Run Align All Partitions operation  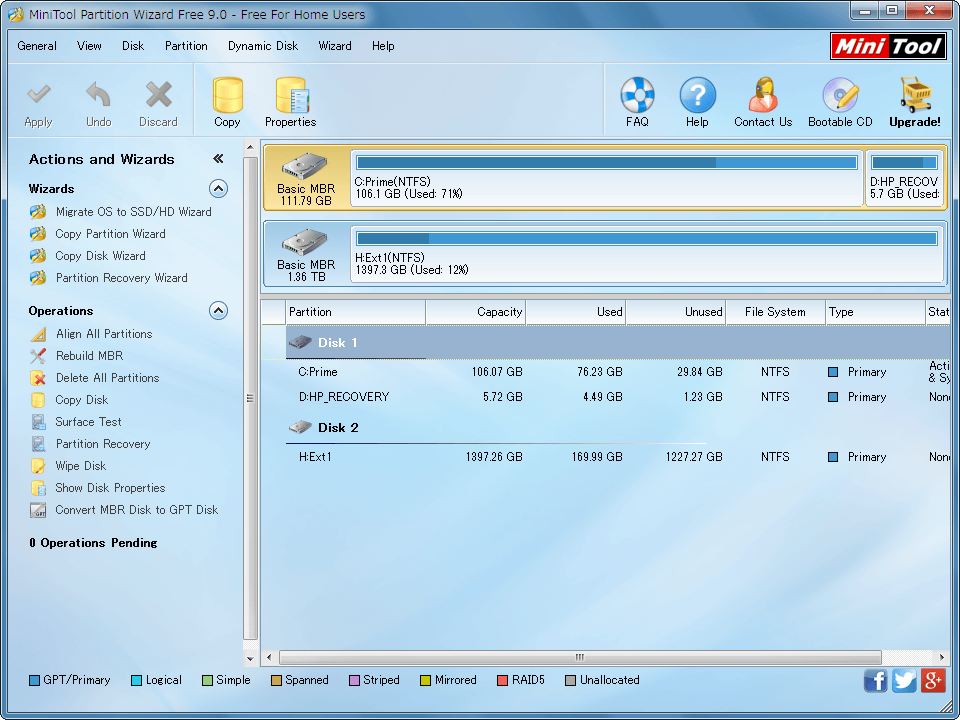click(x=104, y=334)
